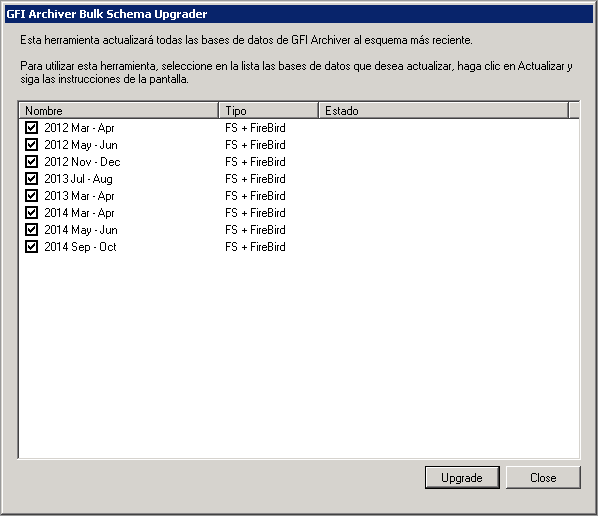Click empty area of the database list
This screenshot has height=516, width=598.
click(x=299, y=355)
